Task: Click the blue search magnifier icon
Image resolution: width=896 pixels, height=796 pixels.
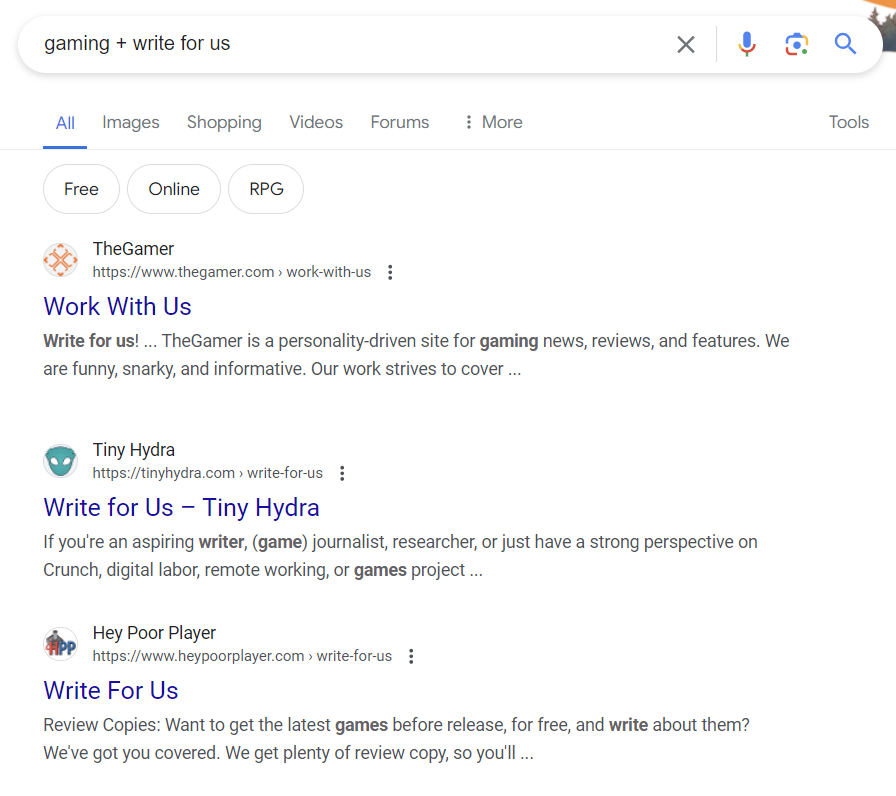Action: [x=845, y=44]
